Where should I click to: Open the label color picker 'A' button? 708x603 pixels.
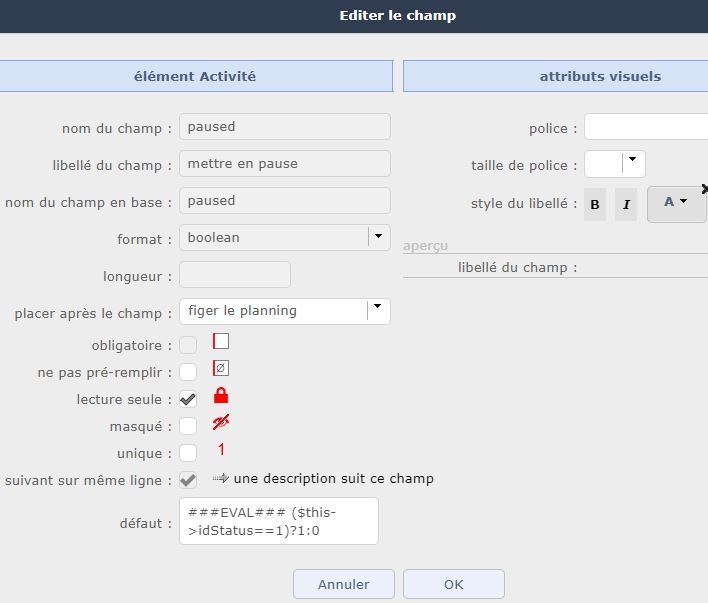[x=676, y=203]
